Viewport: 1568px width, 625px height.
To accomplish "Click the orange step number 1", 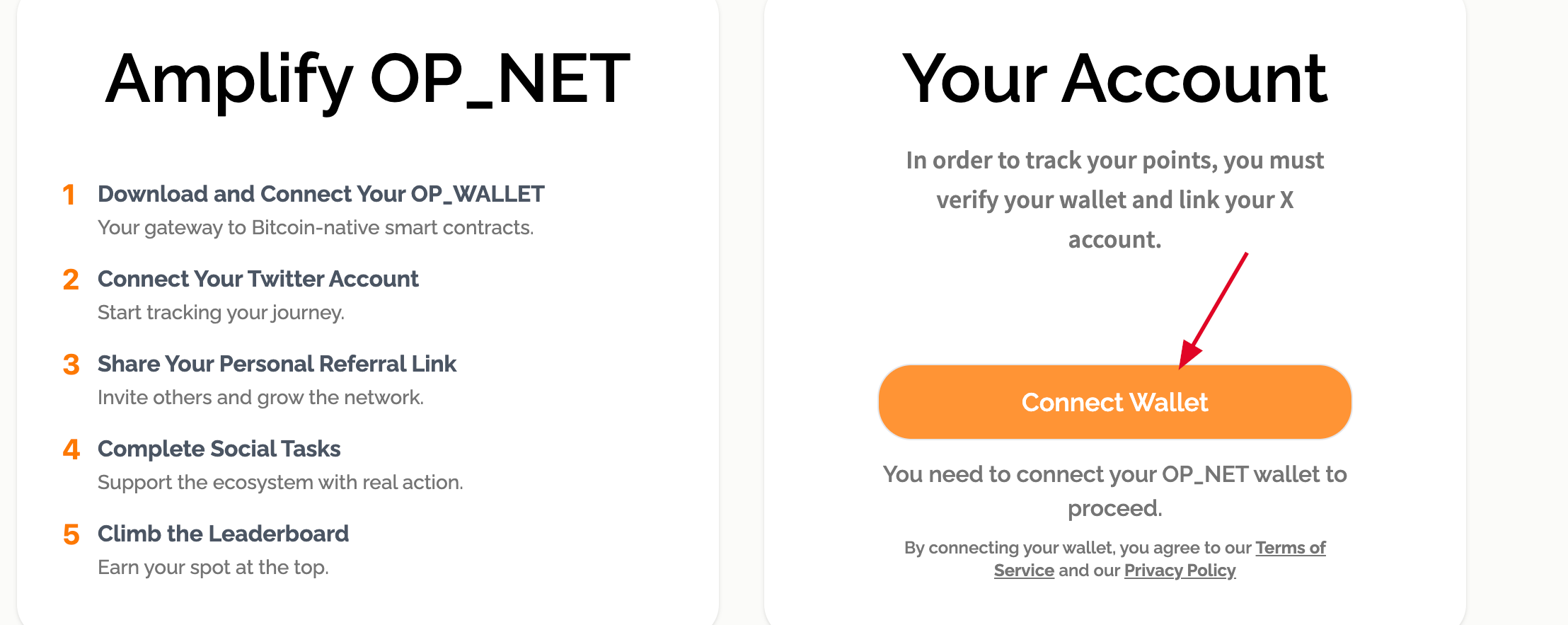I will pyautogui.click(x=69, y=195).
